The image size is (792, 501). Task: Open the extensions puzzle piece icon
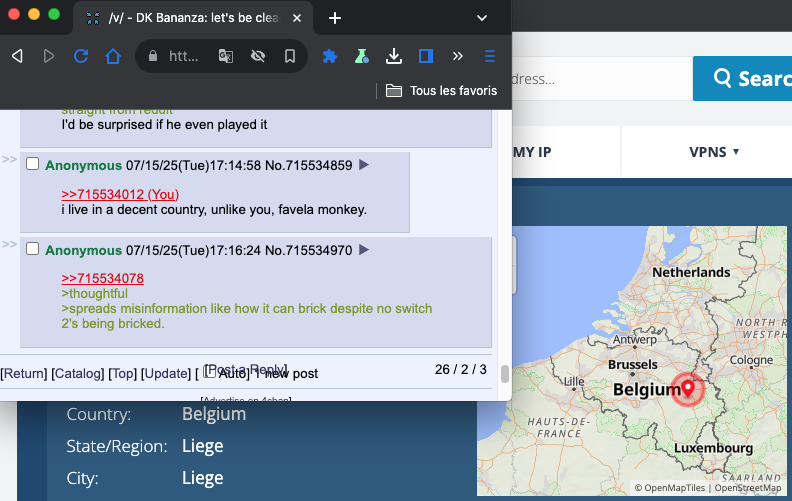tap(330, 56)
